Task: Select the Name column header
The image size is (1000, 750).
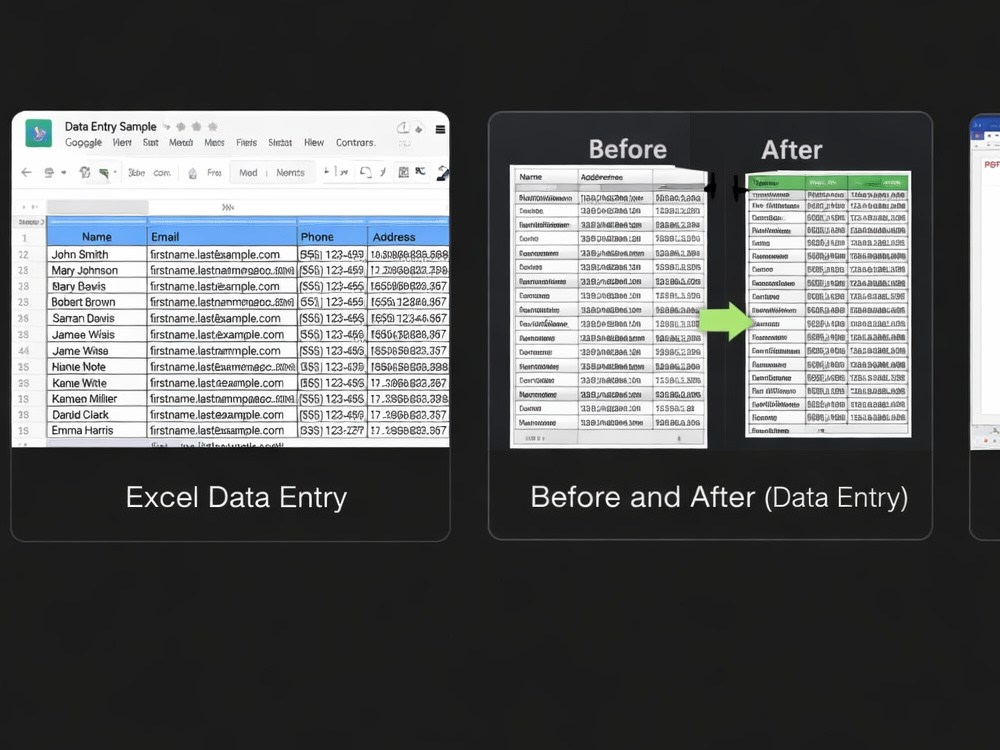Action: pos(97,237)
